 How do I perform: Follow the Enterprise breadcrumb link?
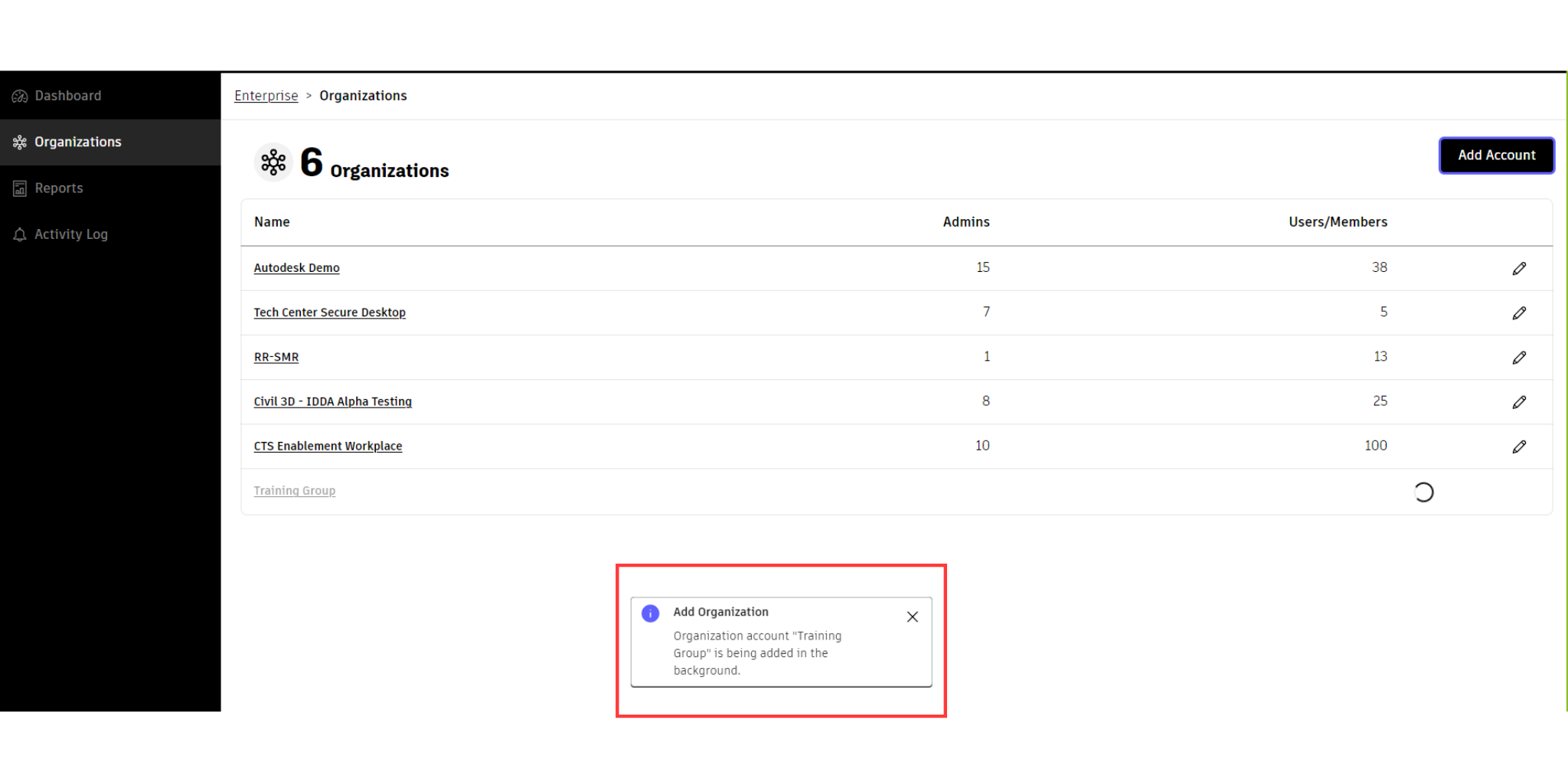pyautogui.click(x=266, y=96)
